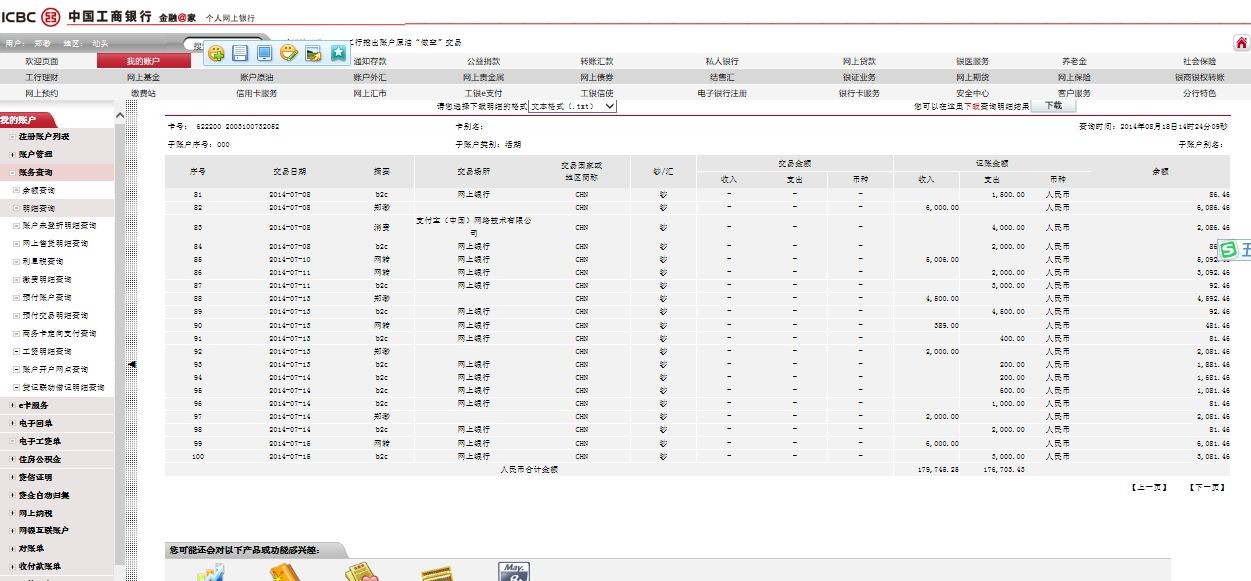Select 网上售货明细查询 in the sidebar

[x=55, y=243]
